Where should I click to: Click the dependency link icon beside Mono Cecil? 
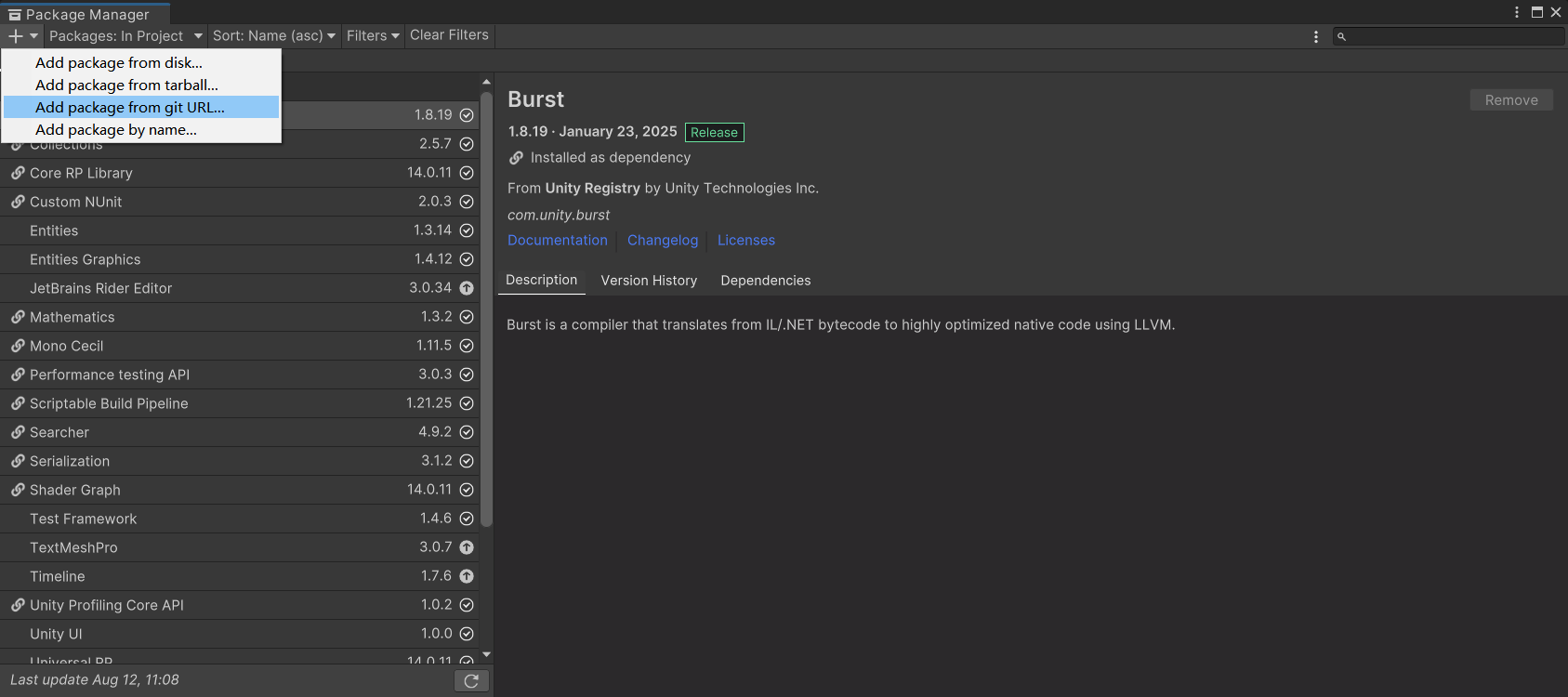point(18,346)
